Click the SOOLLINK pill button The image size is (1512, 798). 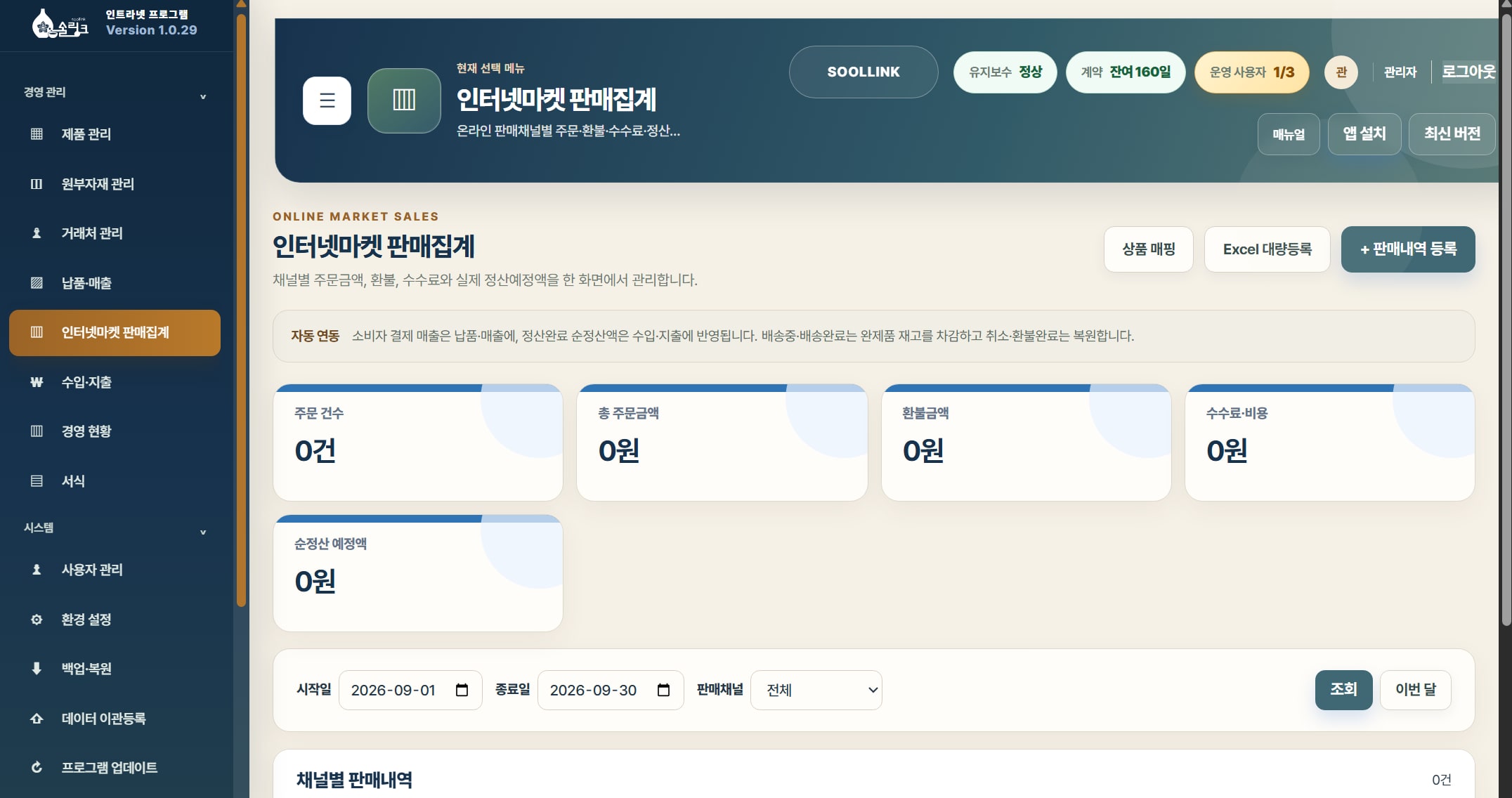tap(863, 72)
